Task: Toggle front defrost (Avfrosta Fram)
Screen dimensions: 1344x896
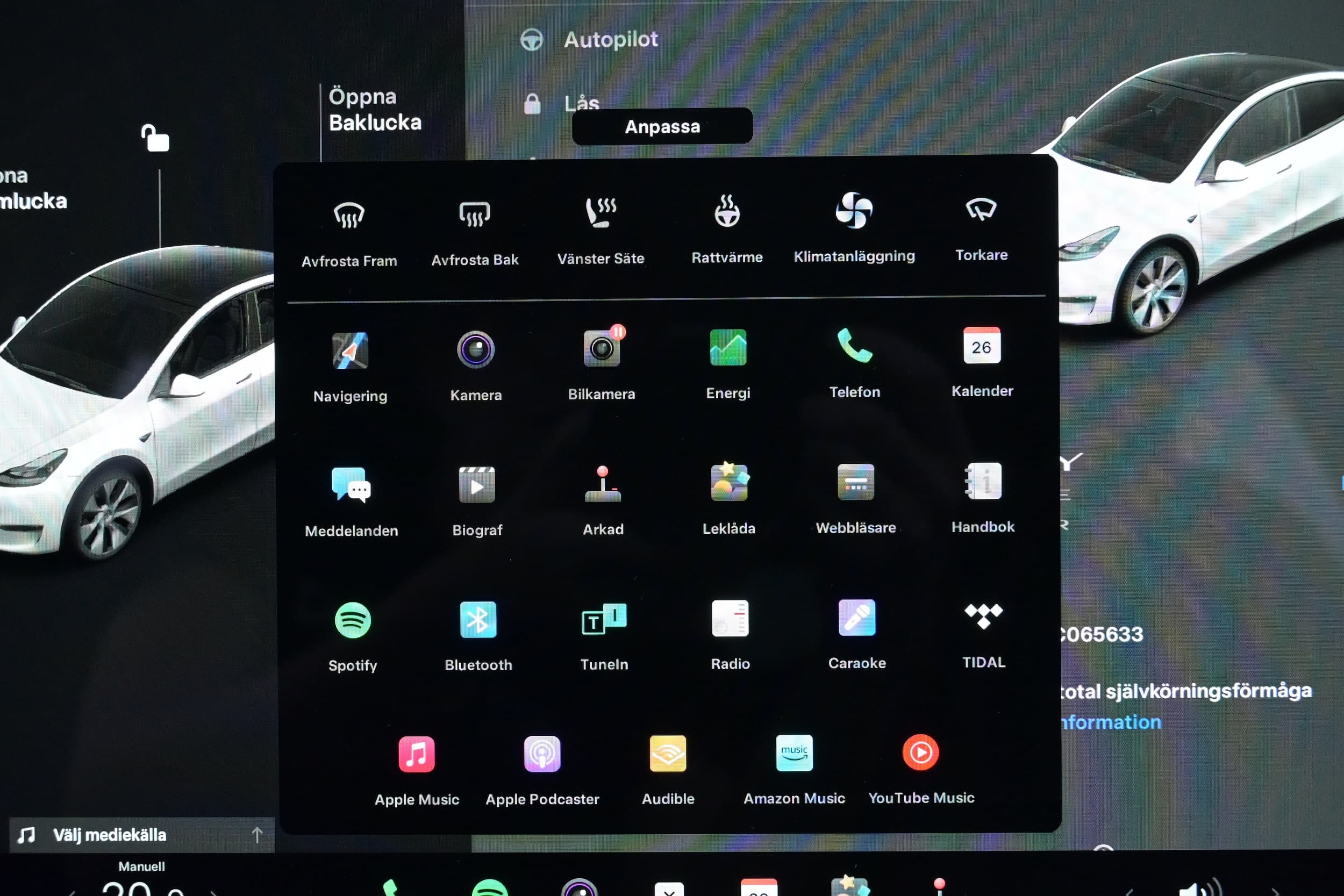Action: 349,234
